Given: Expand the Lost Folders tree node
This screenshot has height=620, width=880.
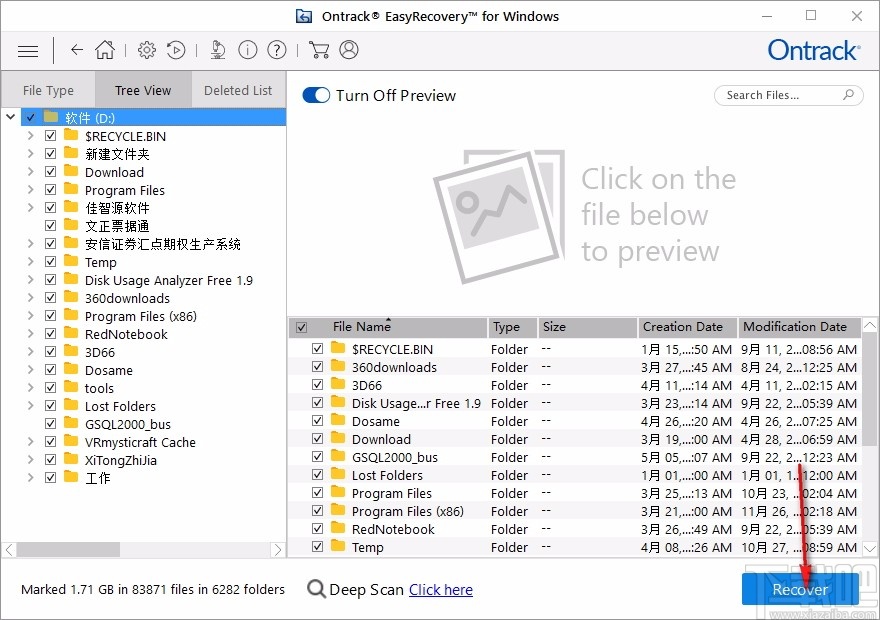Looking at the screenshot, I should tap(30, 405).
